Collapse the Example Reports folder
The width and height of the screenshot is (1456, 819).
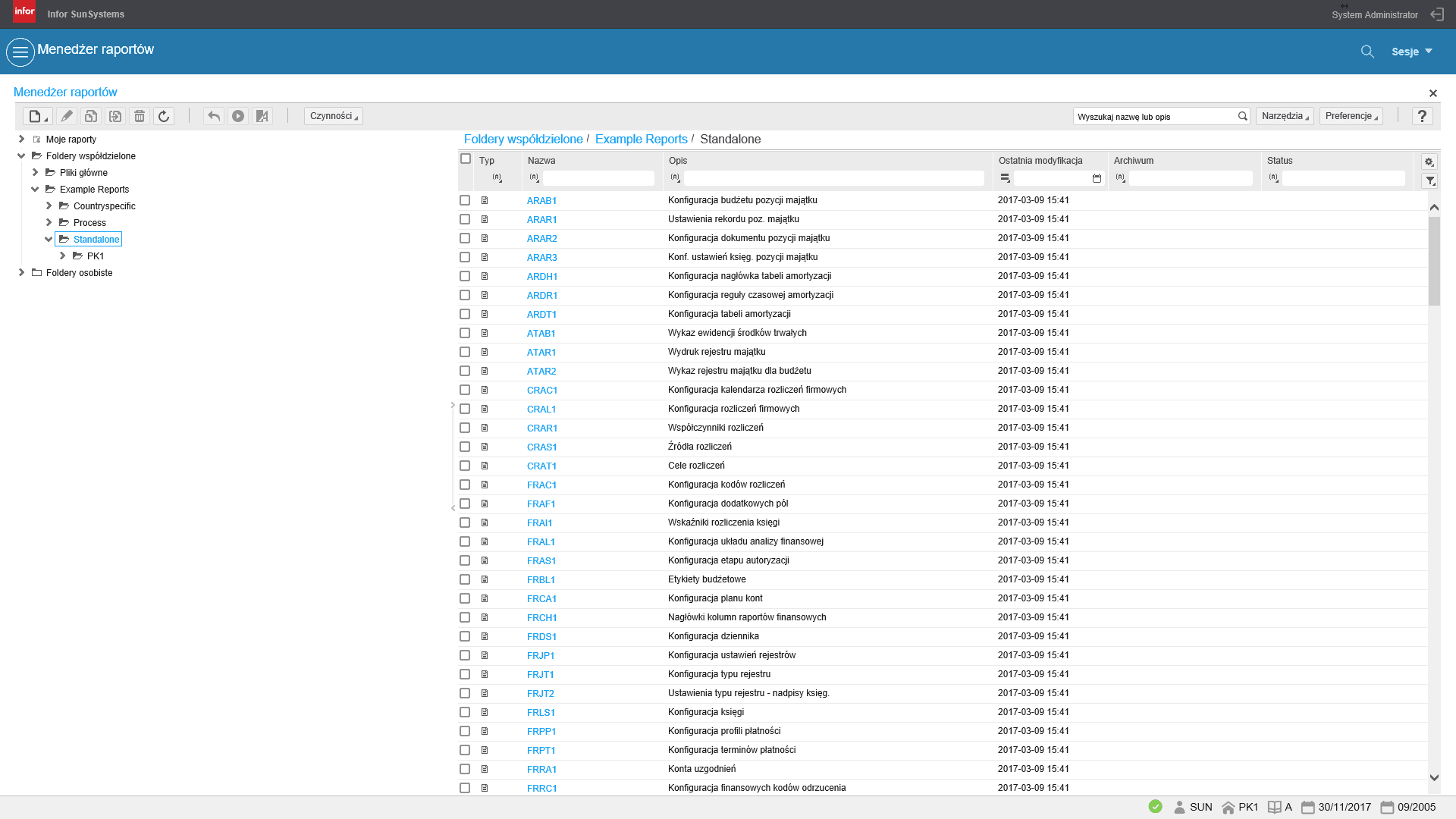tap(35, 190)
